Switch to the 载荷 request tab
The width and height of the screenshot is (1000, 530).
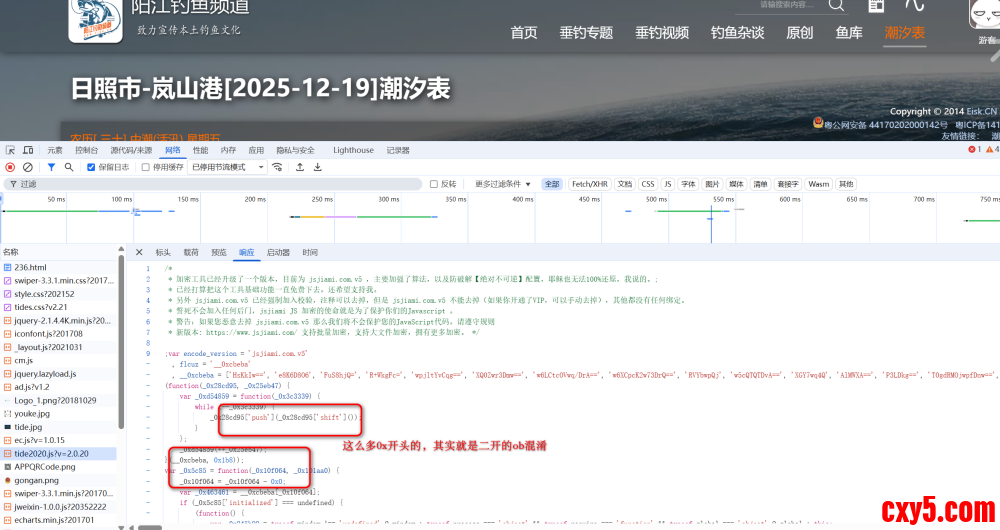coord(191,253)
